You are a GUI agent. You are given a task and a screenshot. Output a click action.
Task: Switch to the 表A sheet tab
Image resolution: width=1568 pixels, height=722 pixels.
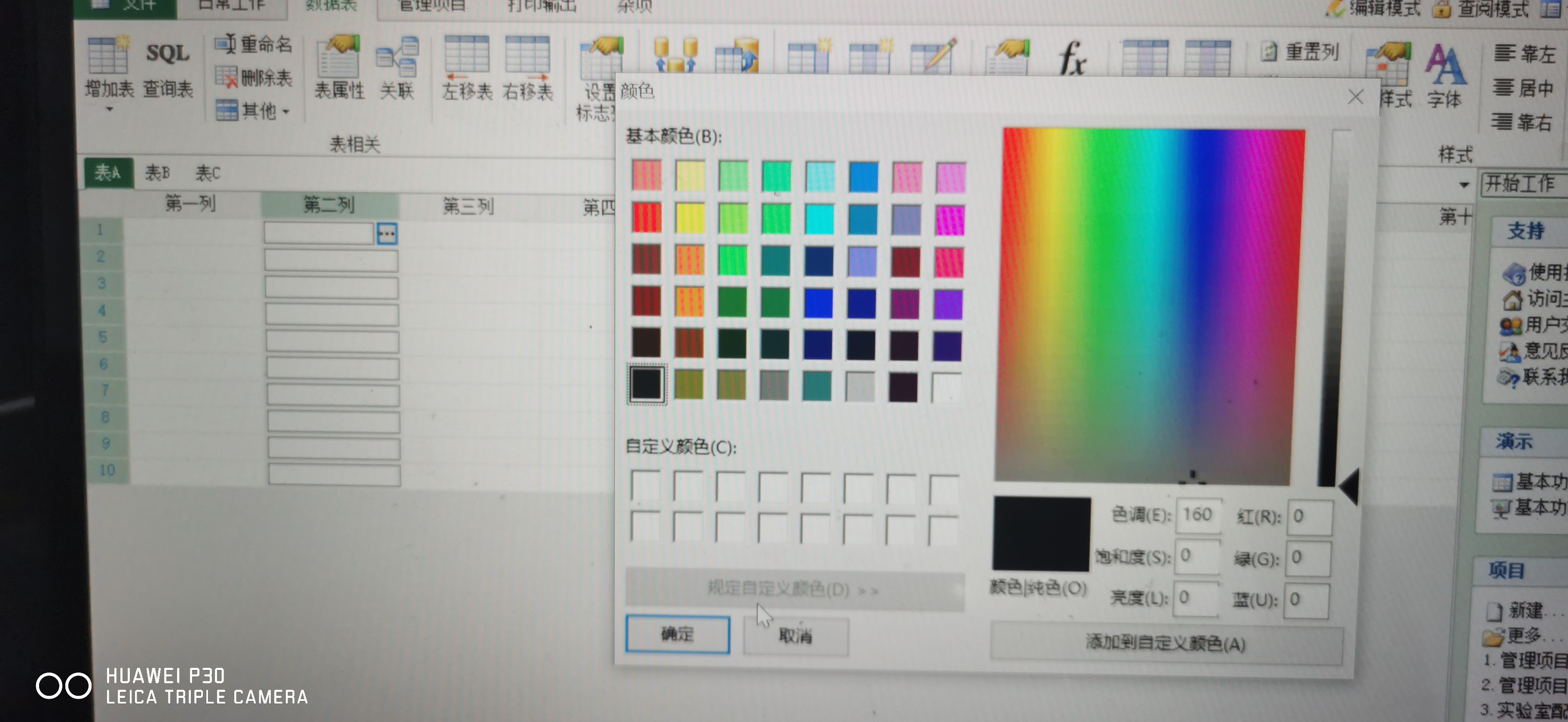click(x=108, y=173)
